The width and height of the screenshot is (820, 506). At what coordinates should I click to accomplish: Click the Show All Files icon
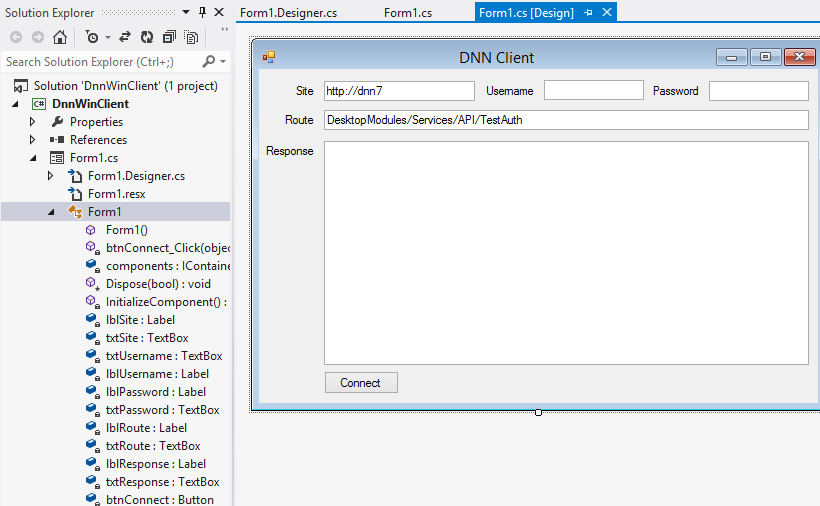pos(191,37)
